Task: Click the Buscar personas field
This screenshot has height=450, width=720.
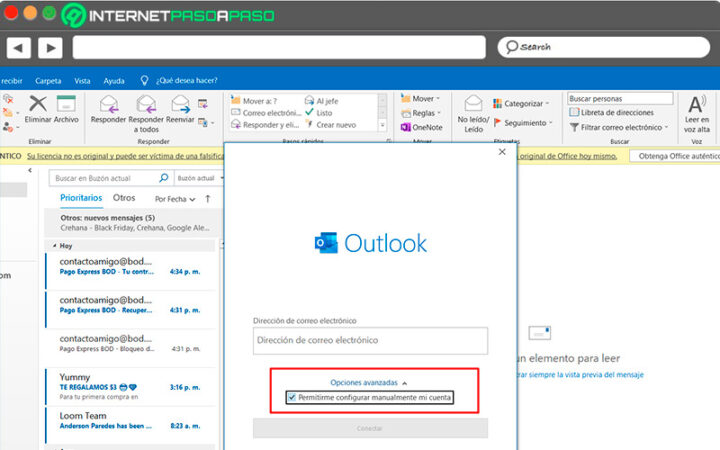Action: click(620, 98)
